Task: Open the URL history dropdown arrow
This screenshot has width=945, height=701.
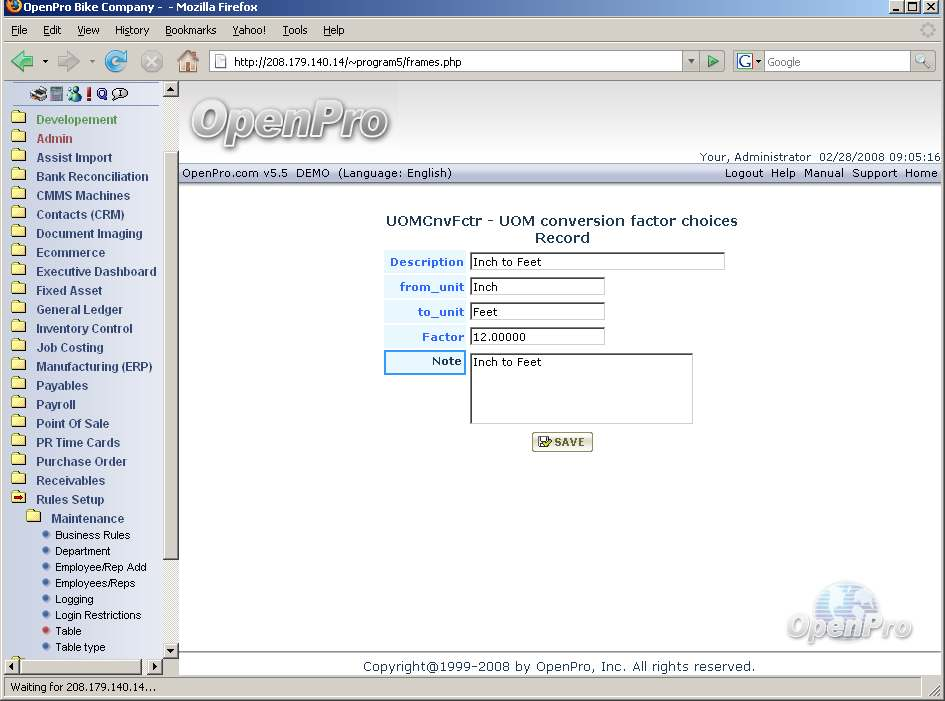Action: pyautogui.click(x=690, y=62)
